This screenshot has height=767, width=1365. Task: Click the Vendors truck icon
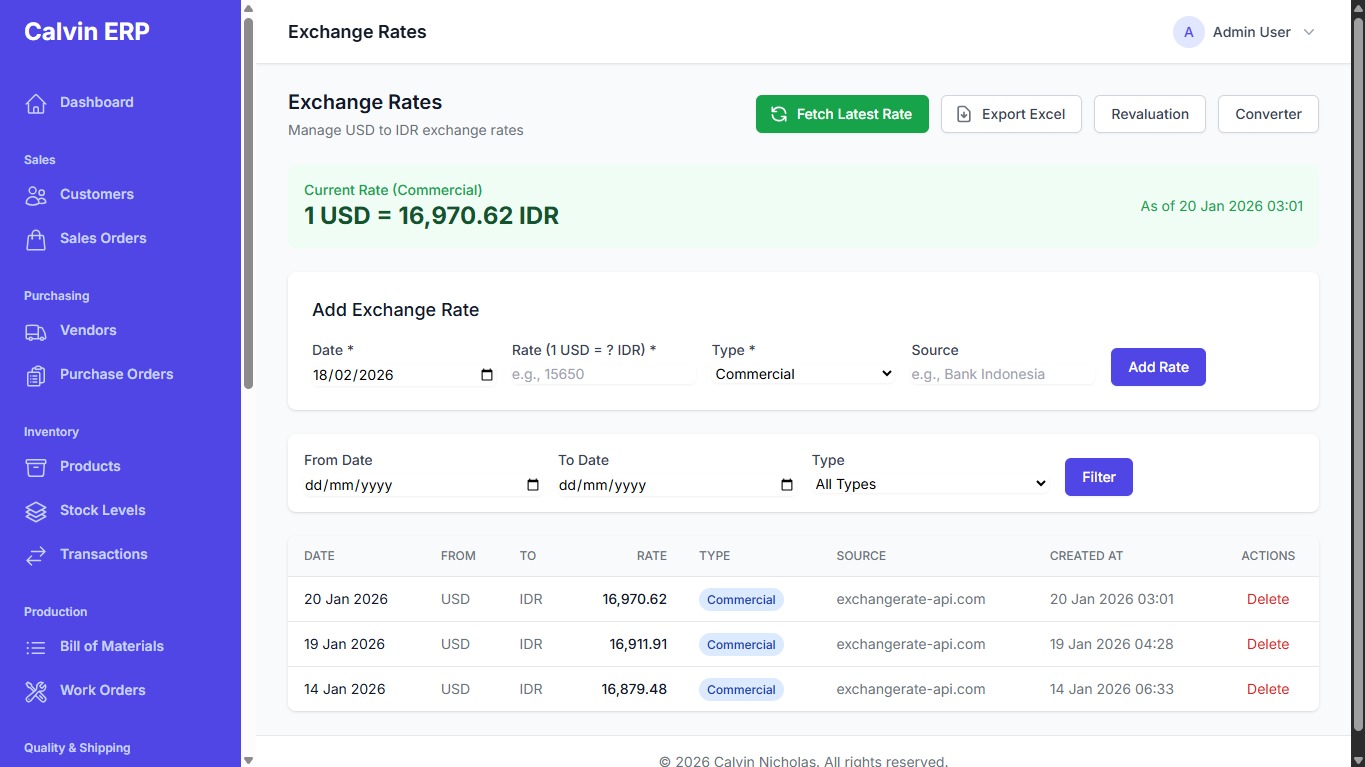[x=36, y=331]
